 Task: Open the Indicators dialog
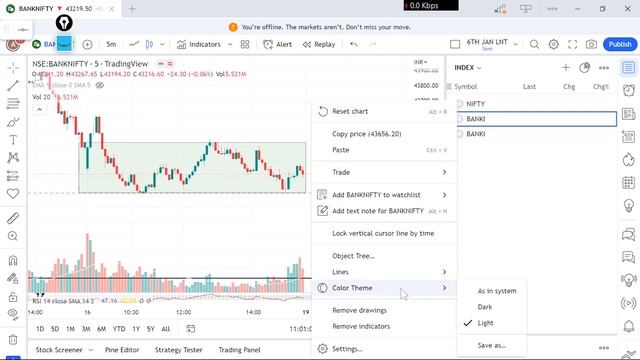click(199, 44)
